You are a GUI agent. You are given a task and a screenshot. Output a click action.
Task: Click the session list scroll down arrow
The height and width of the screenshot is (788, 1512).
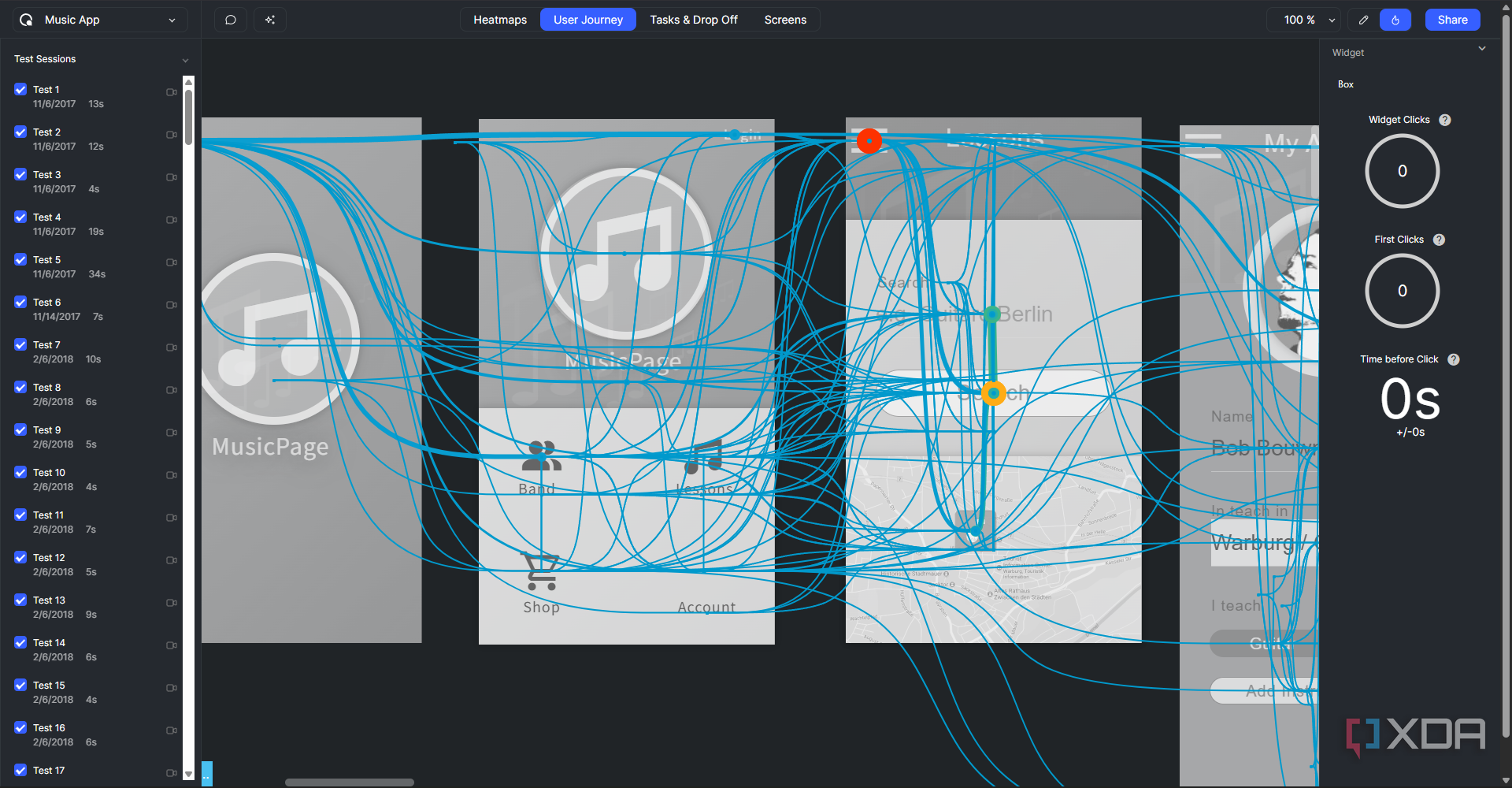tap(188, 775)
